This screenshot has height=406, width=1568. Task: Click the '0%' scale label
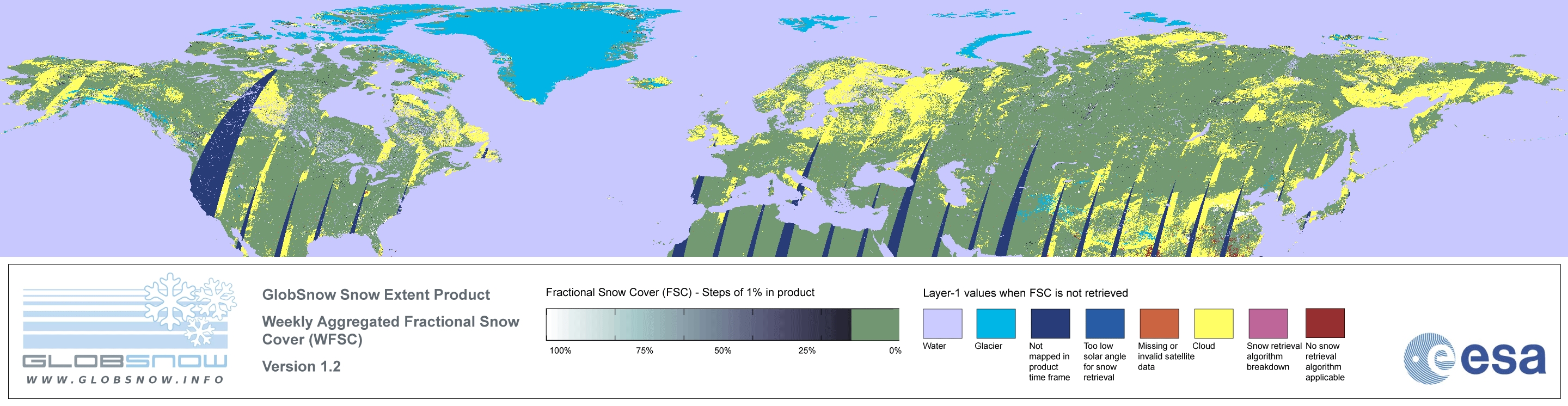click(895, 350)
